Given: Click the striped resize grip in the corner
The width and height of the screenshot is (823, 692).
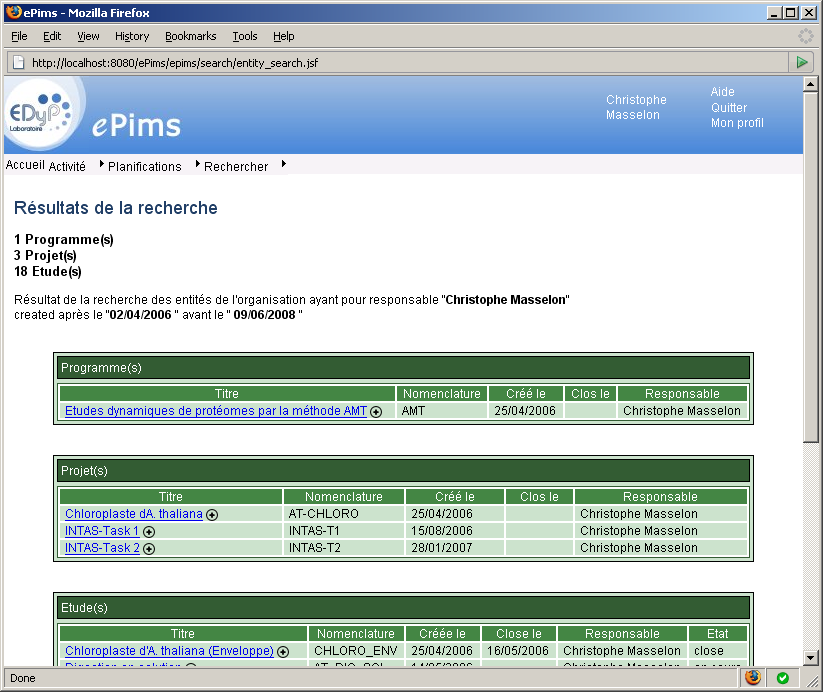Looking at the screenshot, I should tap(814, 678).
